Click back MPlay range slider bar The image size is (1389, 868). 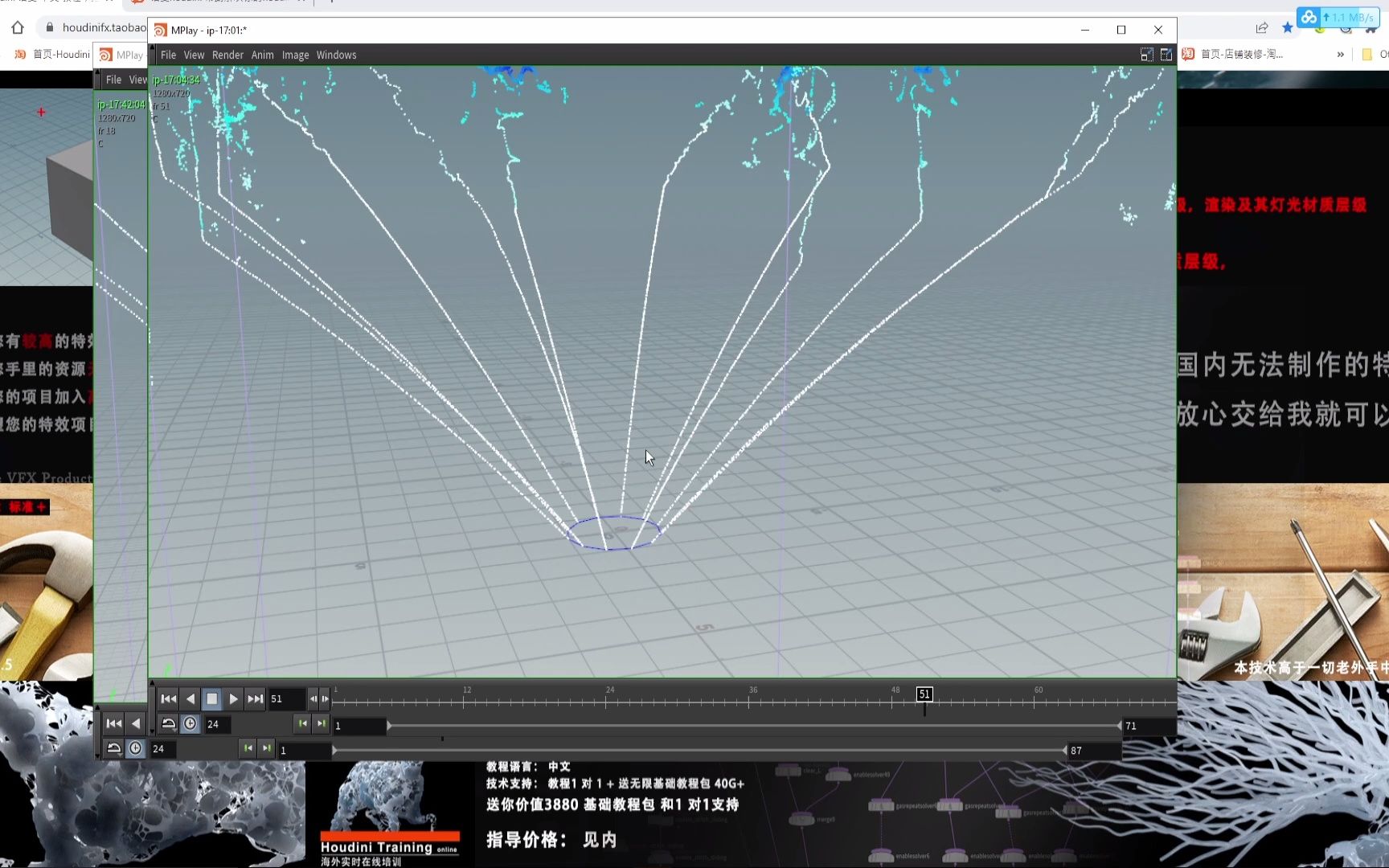(699, 751)
